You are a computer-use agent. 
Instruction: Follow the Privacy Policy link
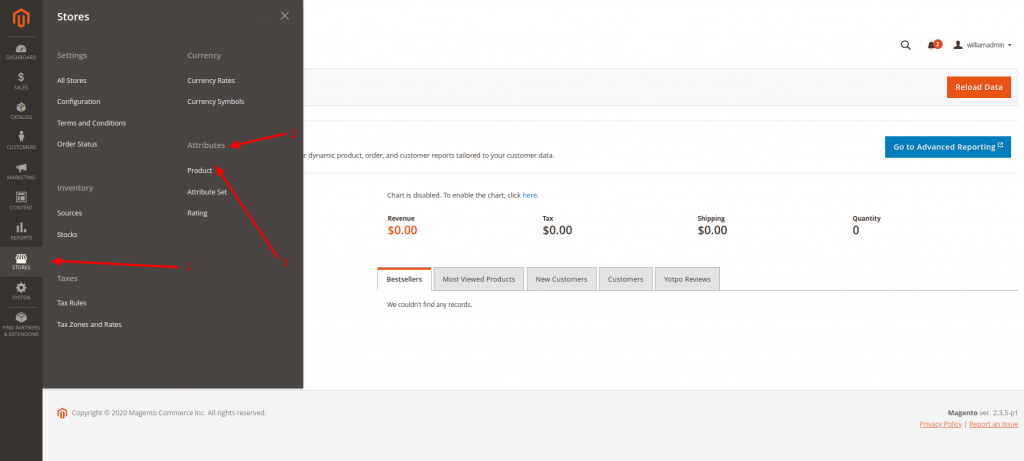940,424
